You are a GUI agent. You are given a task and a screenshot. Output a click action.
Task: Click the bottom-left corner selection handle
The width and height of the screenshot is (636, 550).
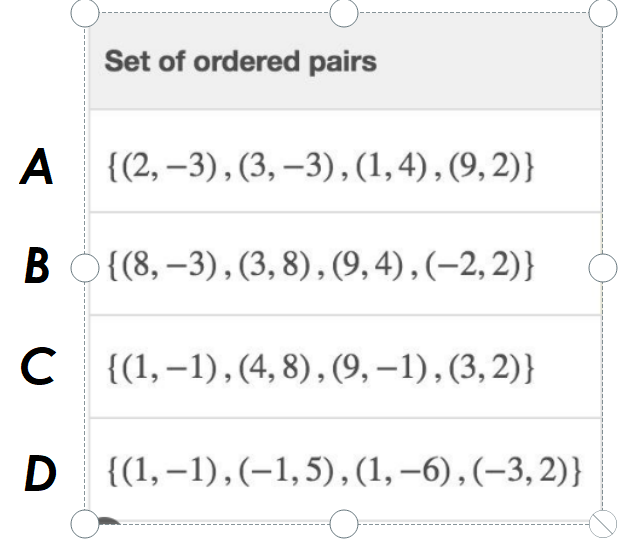click(x=86, y=521)
